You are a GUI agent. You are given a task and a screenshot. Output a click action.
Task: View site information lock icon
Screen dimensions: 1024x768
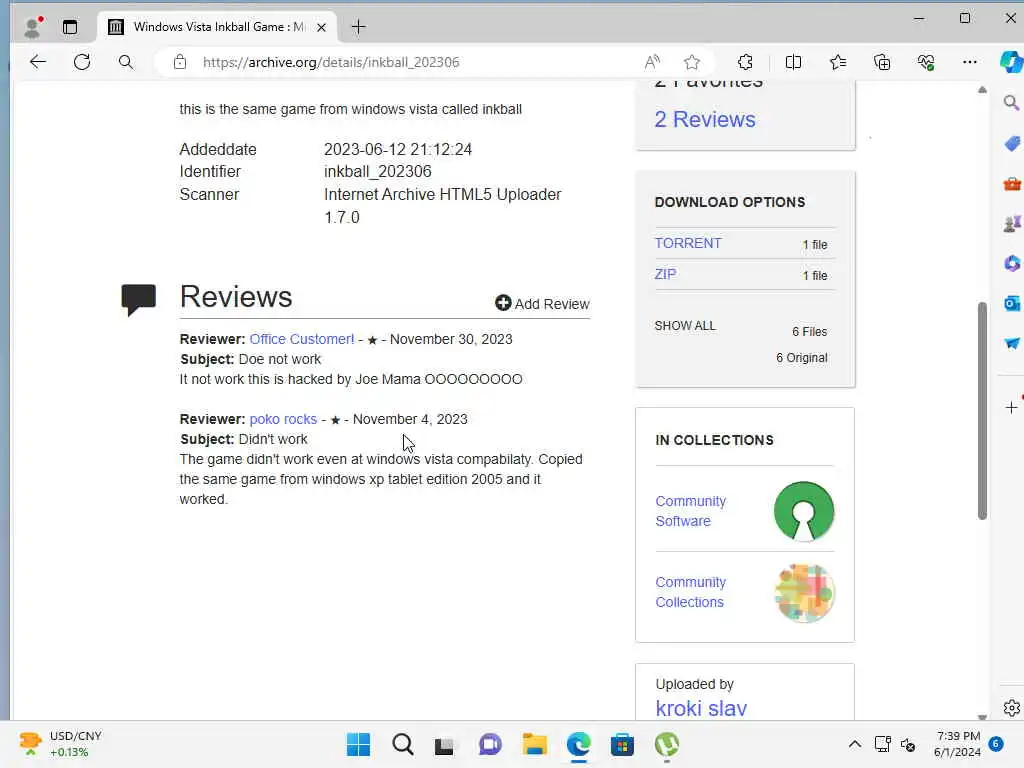(x=180, y=62)
